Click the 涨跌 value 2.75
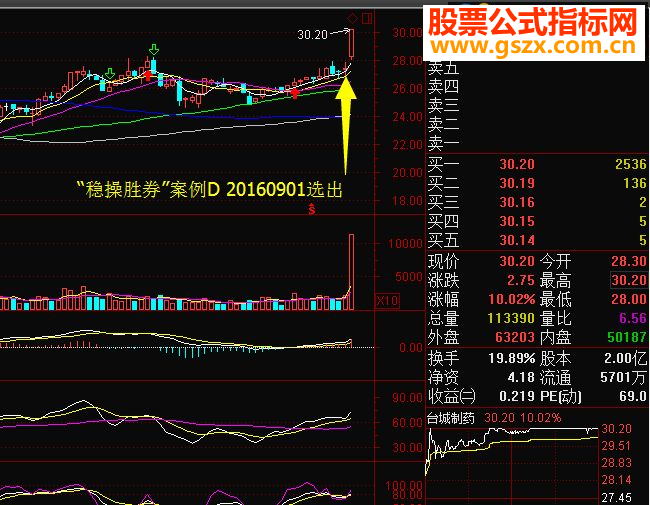The image size is (650, 505). (521, 281)
